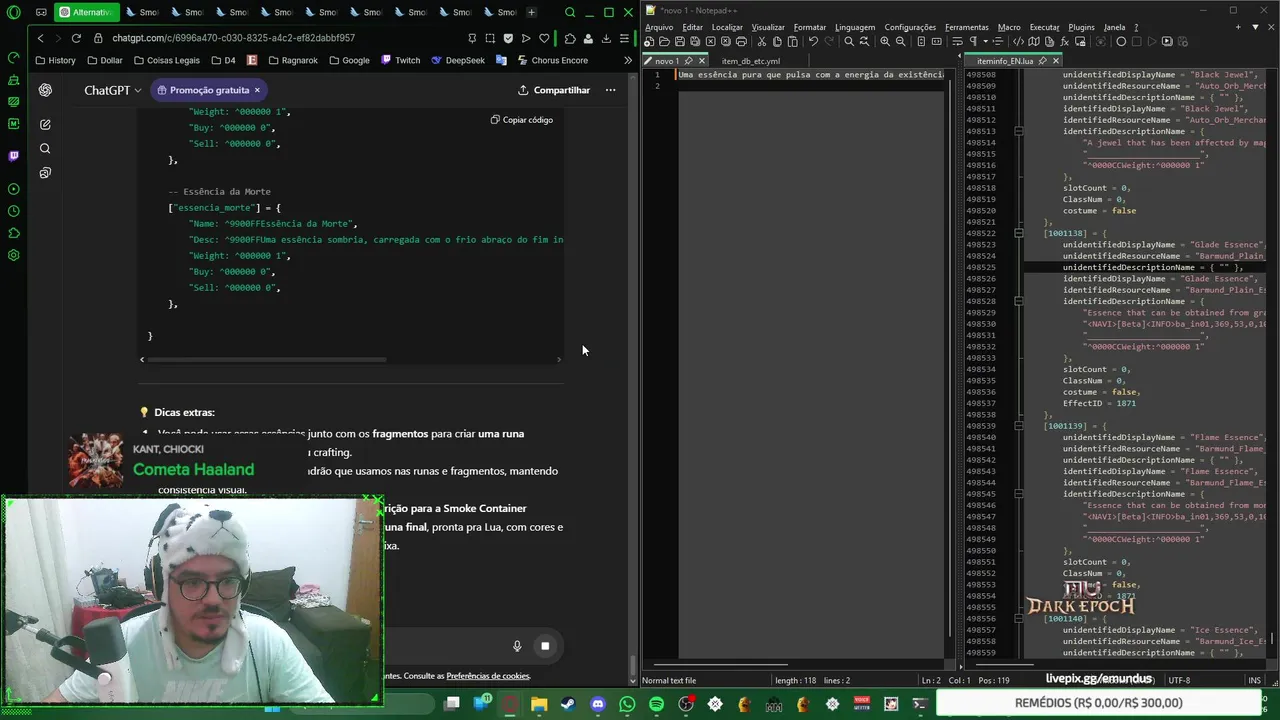The width and height of the screenshot is (1280, 720).
Task: Click the Notepad++ Zoom In icon
Action: pyautogui.click(x=885, y=42)
